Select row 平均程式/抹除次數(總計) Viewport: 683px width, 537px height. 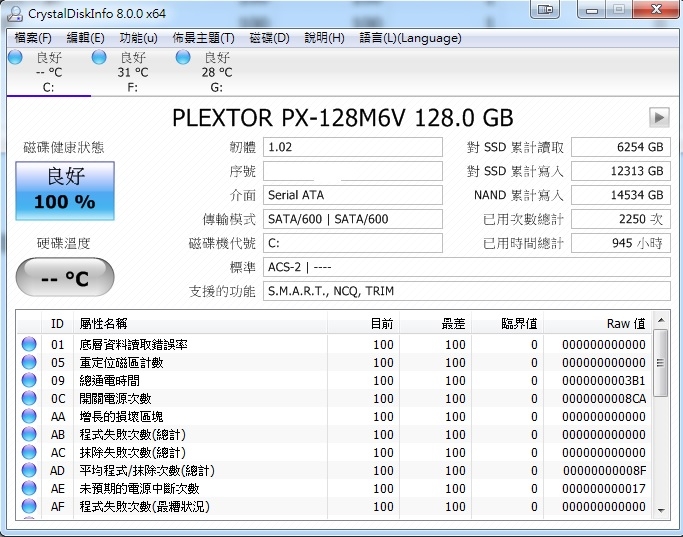tap(334, 470)
